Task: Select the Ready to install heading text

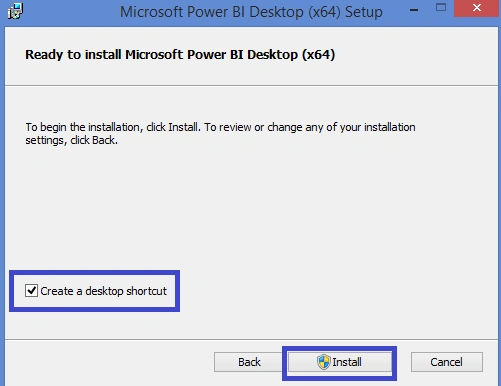Action: (x=180, y=55)
